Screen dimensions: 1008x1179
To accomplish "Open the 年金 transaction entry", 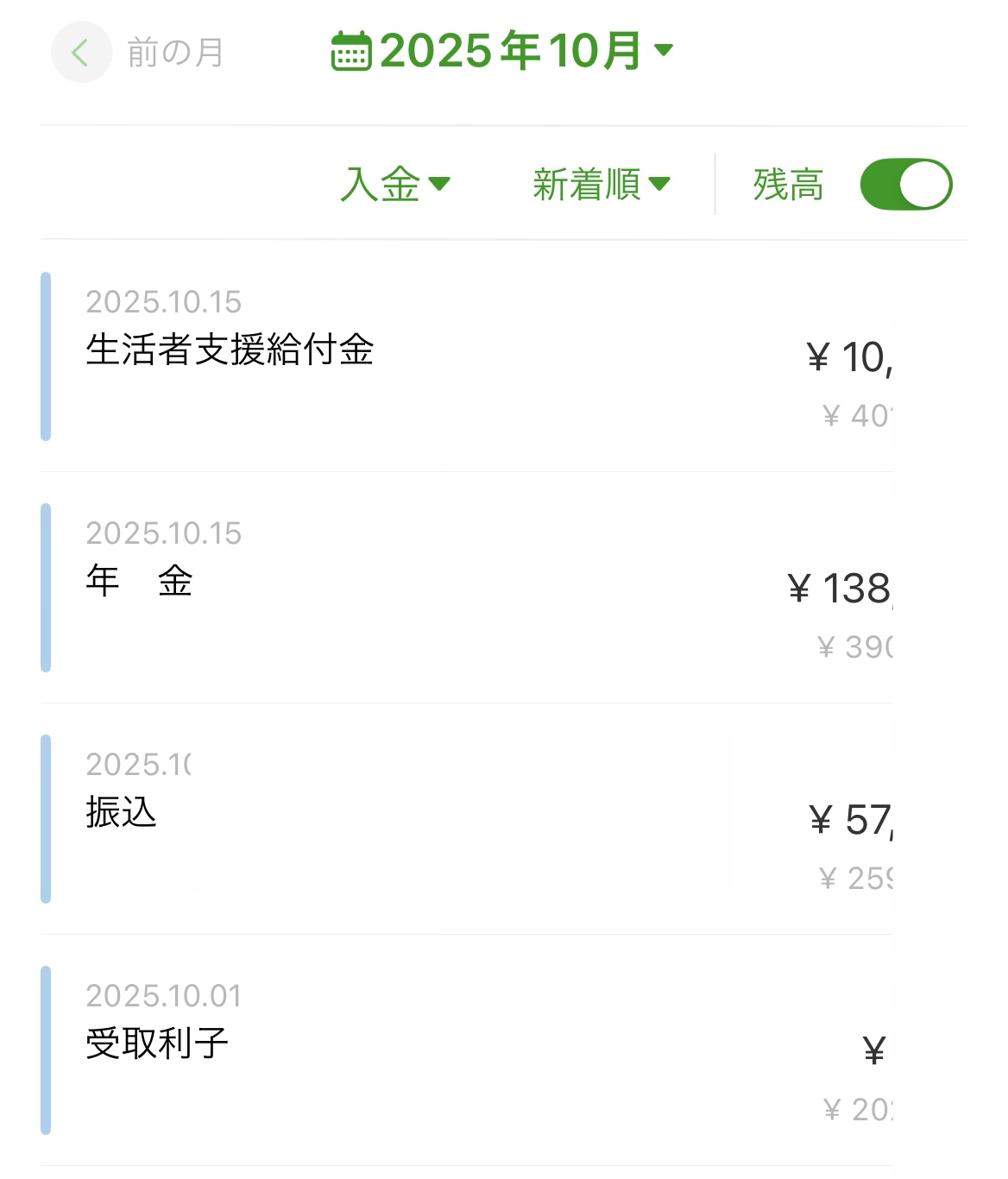I will point(139,582).
